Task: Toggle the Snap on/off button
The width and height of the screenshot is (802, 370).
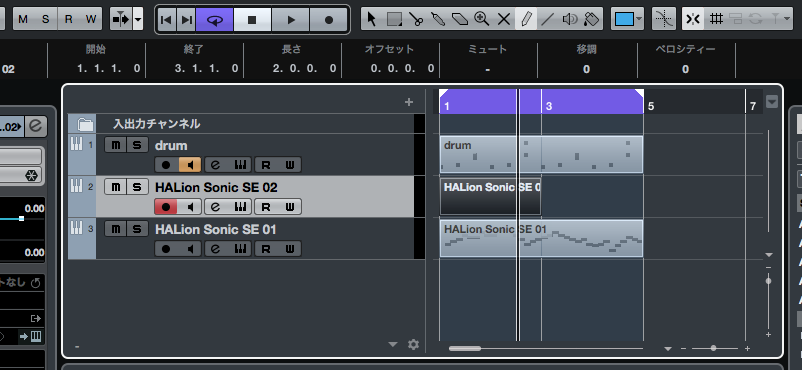Action: 693,19
